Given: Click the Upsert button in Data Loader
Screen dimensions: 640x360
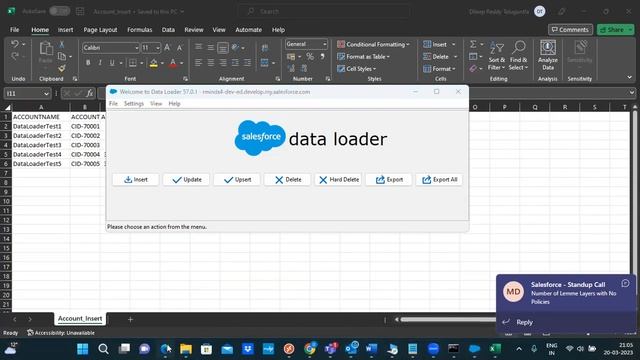Looking at the screenshot, I should coord(237,180).
